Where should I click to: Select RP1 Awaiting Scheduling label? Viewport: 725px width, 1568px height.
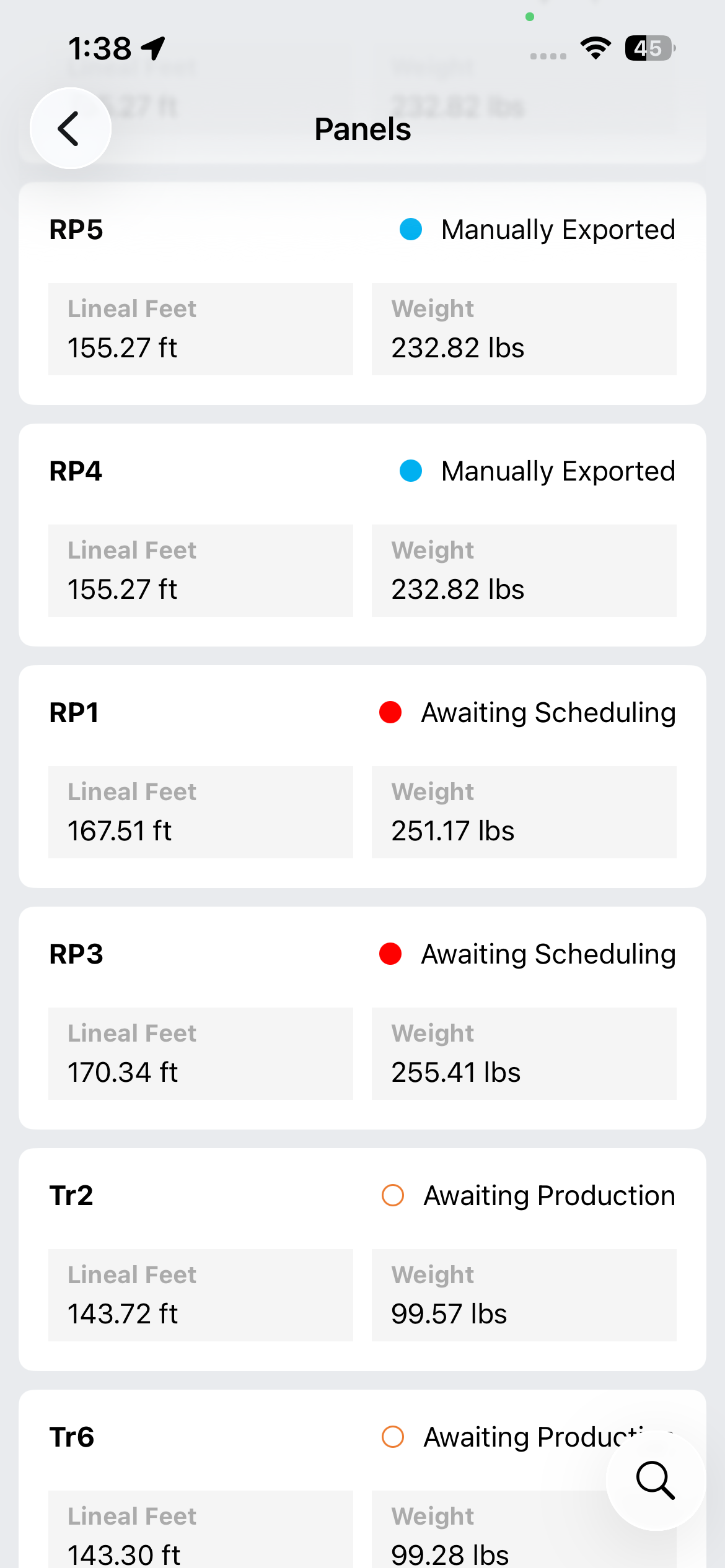(x=548, y=713)
